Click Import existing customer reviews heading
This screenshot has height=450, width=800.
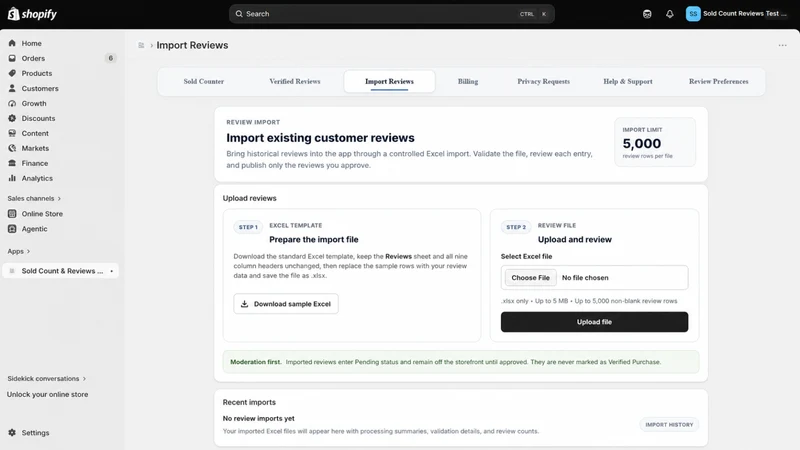tap(320, 138)
